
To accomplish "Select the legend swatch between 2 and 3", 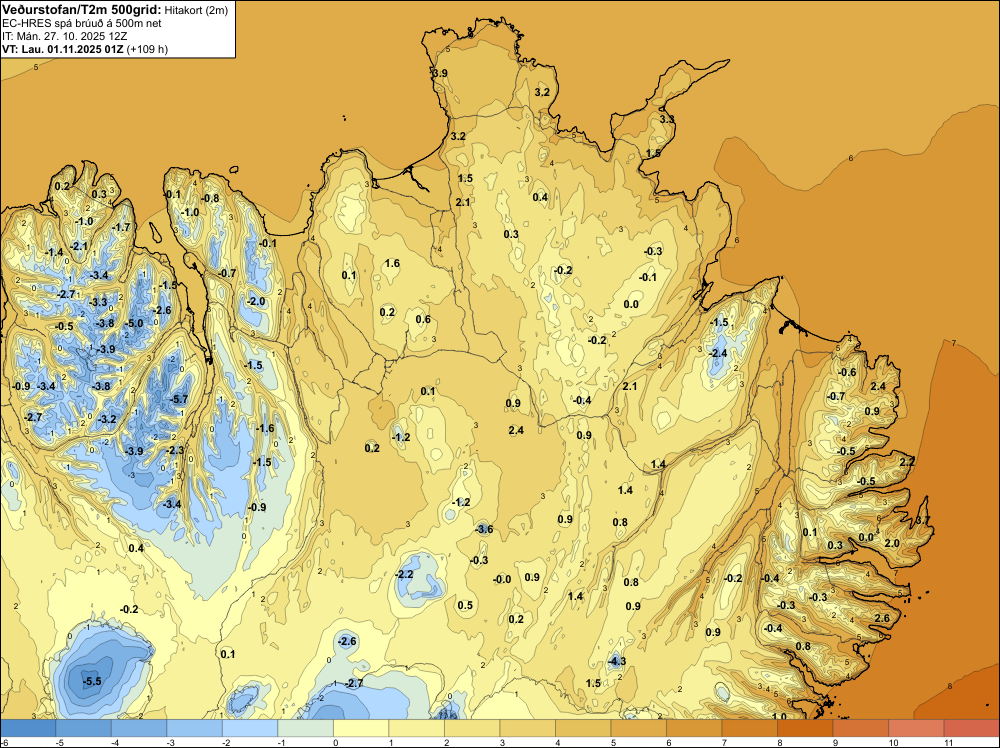I will [472, 728].
